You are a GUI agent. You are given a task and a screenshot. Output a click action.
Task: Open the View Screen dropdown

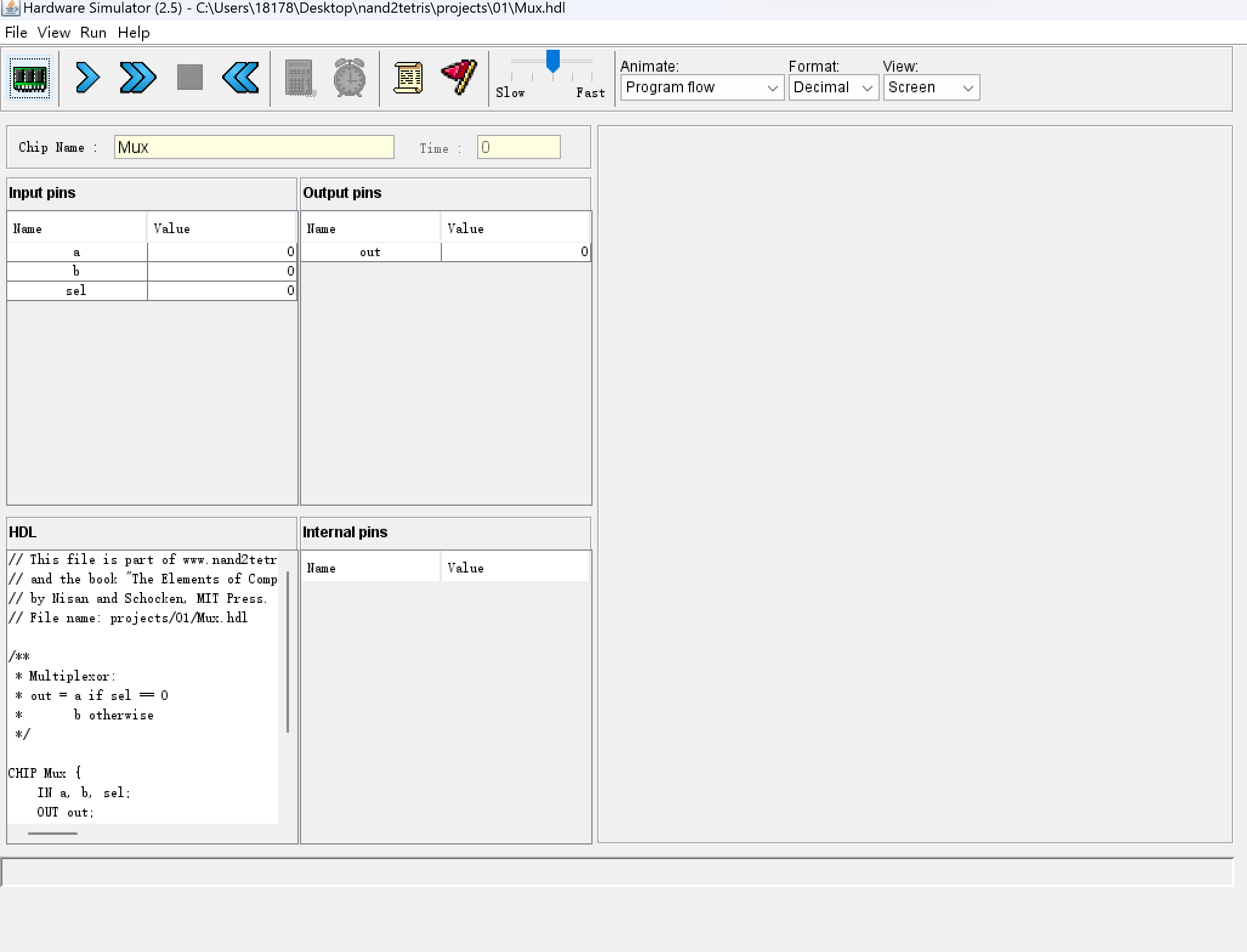click(931, 87)
